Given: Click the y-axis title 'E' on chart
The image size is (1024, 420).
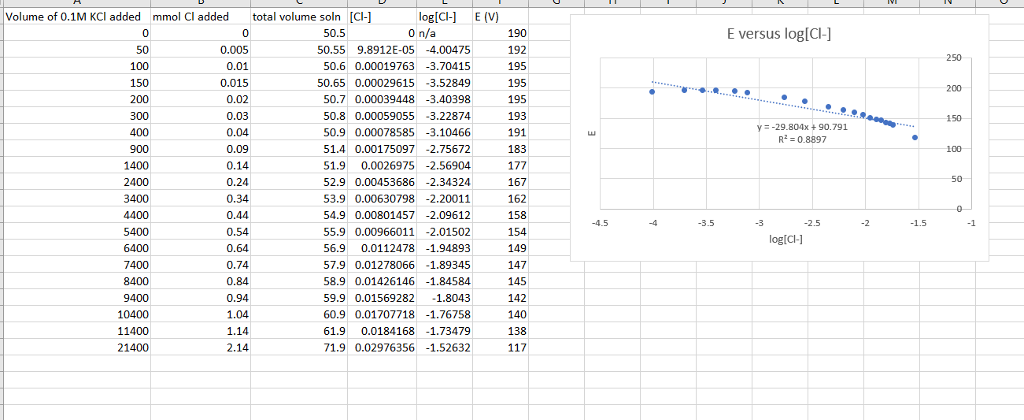Looking at the screenshot, I should pos(592,134).
